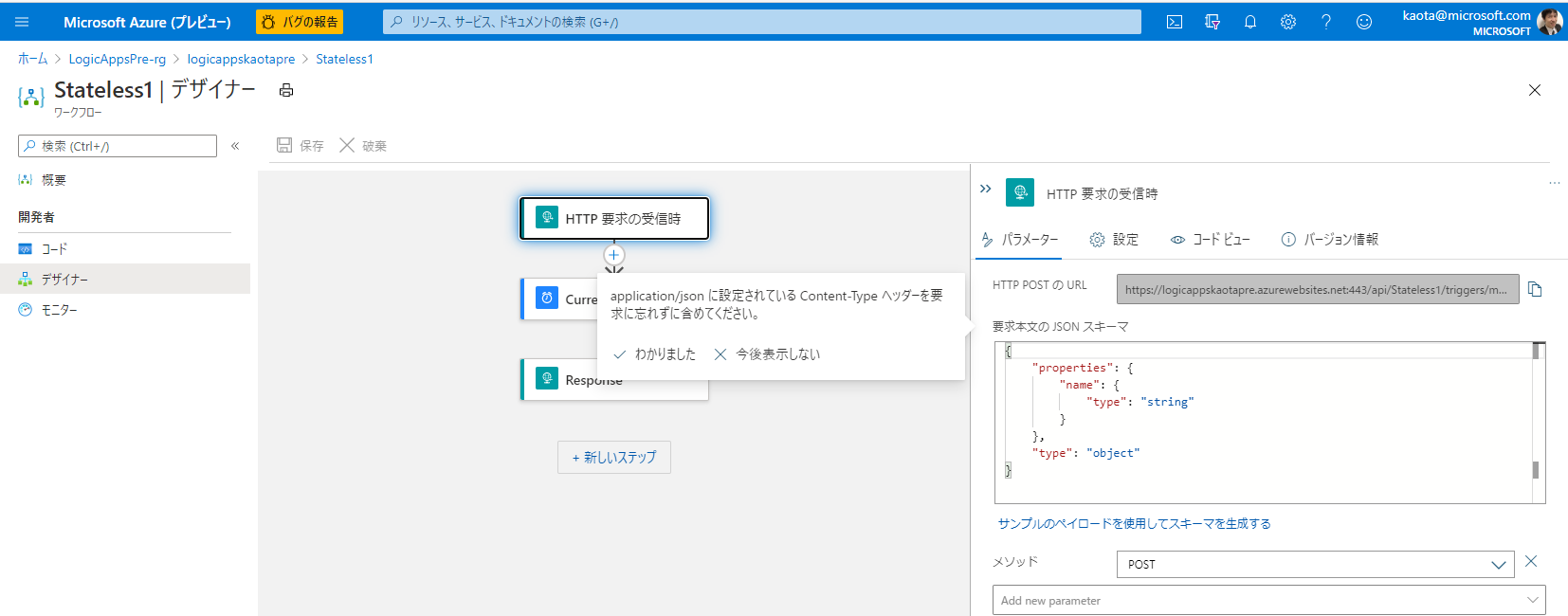The height and width of the screenshot is (616, 1568).
Task: Focus the sidebar search (Ctrl+/) field
Action: [x=118, y=146]
